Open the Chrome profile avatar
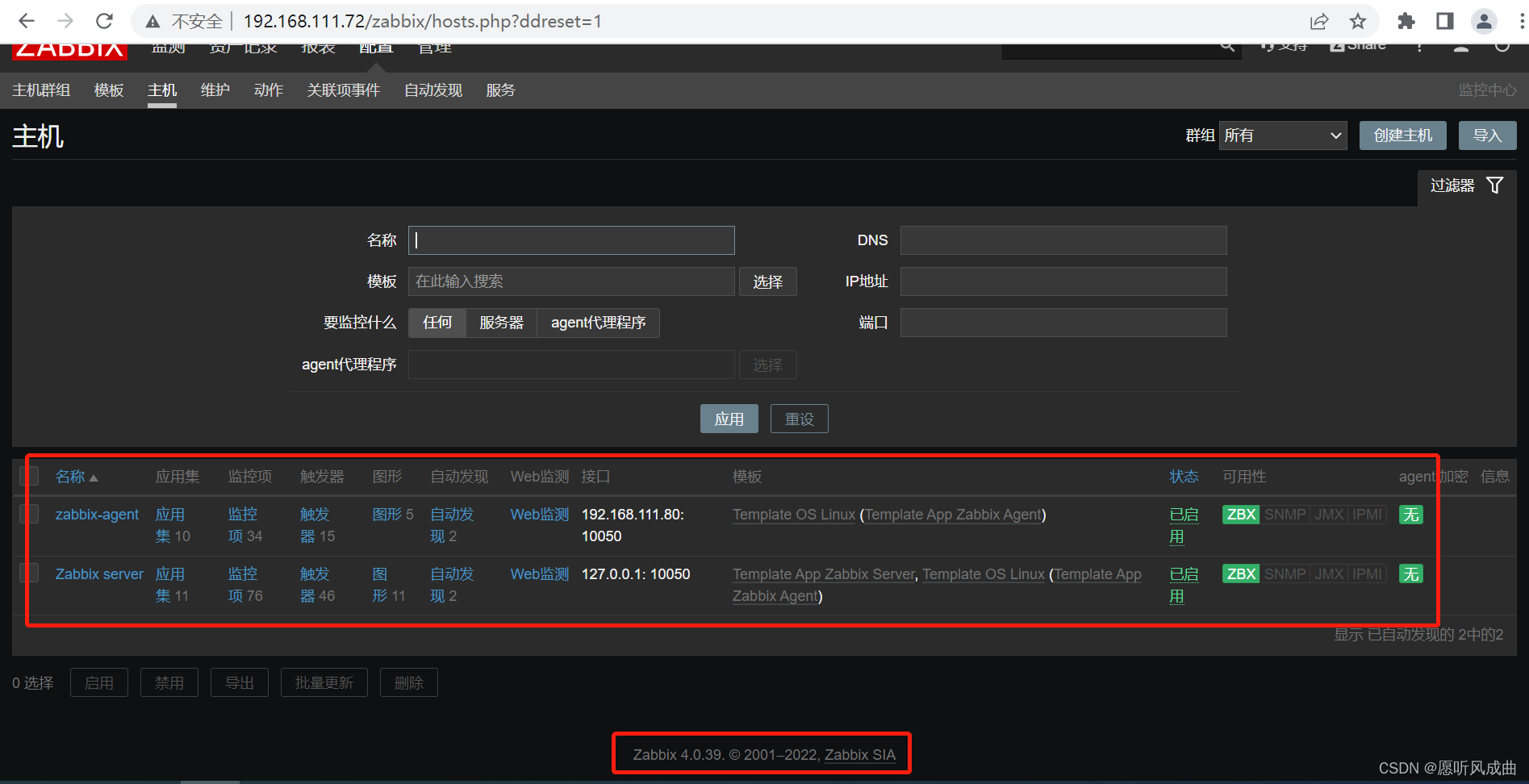The width and height of the screenshot is (1529, 784). coord(1484,22)
